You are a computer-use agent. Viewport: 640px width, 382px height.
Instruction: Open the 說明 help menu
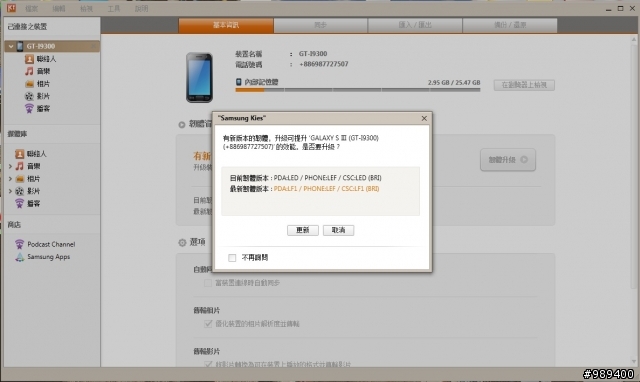[x=141, y=9]
